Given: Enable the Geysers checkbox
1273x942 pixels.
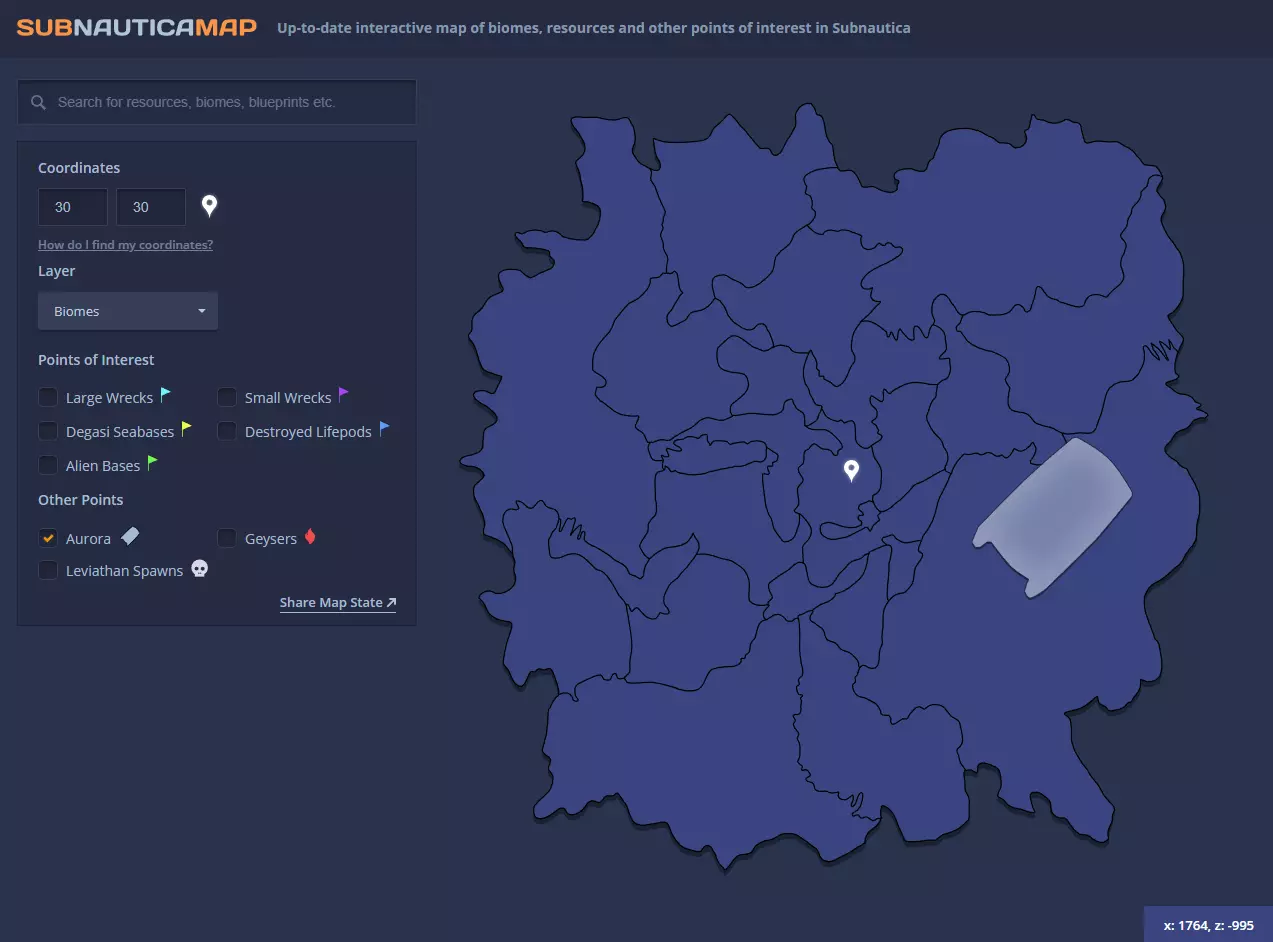Looking at the screenshot, I should coord(227,538).
